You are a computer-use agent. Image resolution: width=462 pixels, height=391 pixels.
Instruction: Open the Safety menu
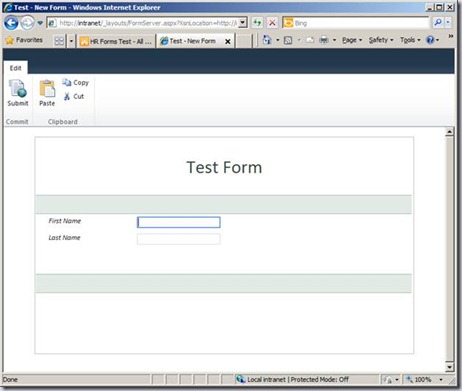click(381, 40)
